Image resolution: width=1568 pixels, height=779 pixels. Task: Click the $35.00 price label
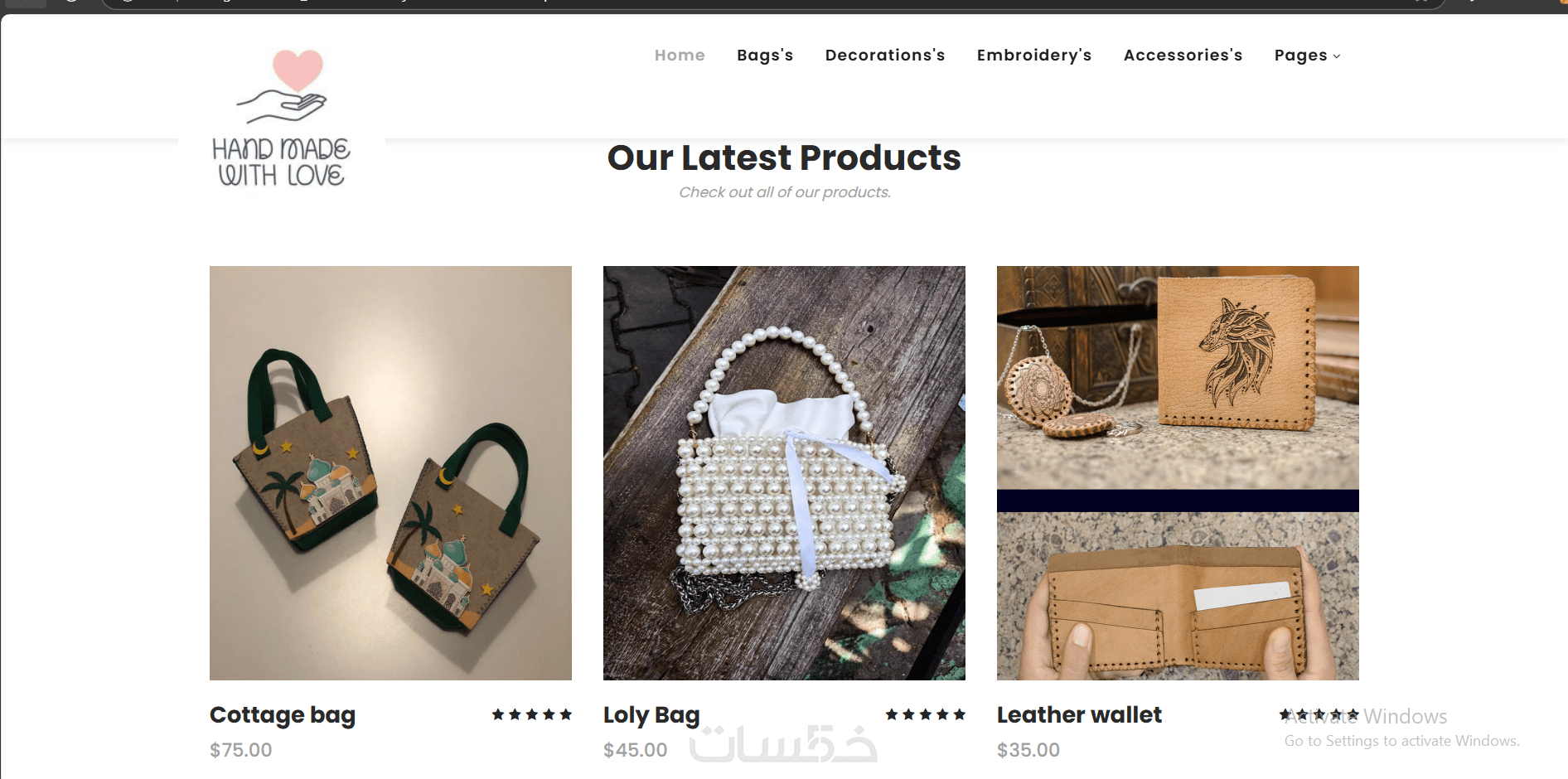coord(1028,750)
